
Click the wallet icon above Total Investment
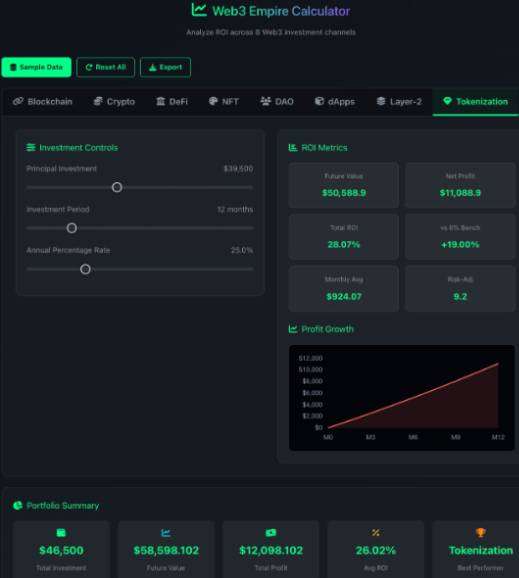pos(61,533)
